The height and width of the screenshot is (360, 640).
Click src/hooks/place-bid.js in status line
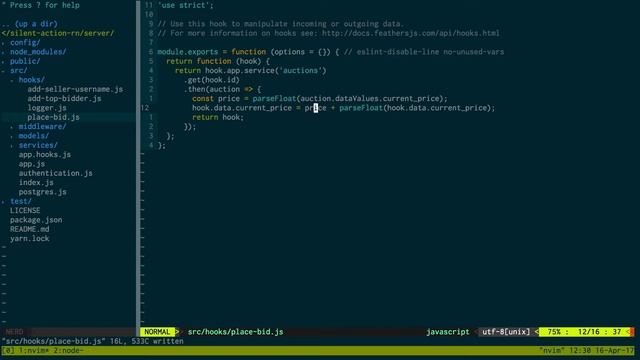(x=236, y=332)
